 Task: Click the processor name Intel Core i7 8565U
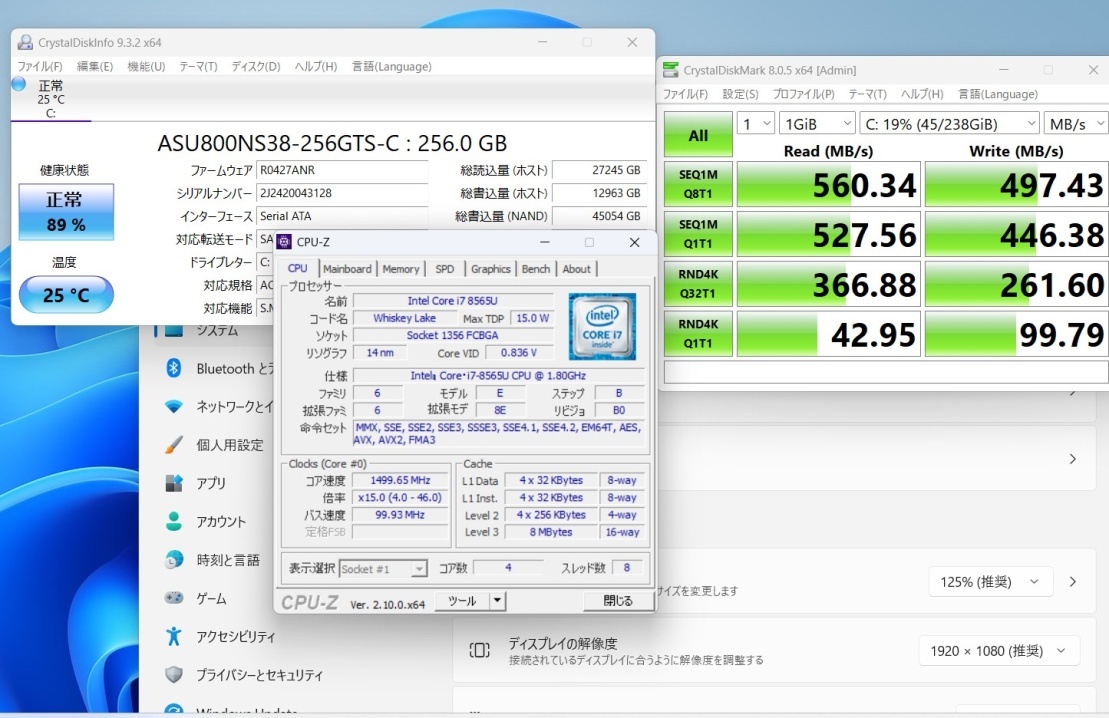(453, 301)
